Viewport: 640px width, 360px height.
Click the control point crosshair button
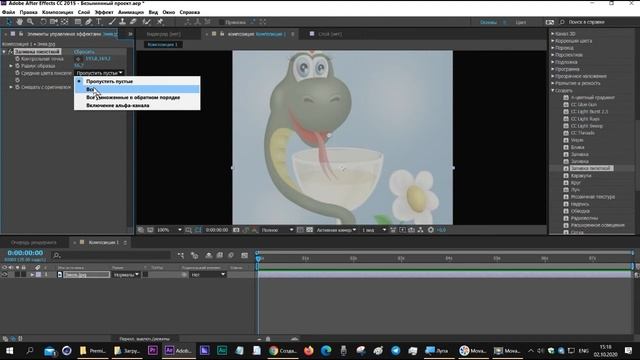click(78, 59)
